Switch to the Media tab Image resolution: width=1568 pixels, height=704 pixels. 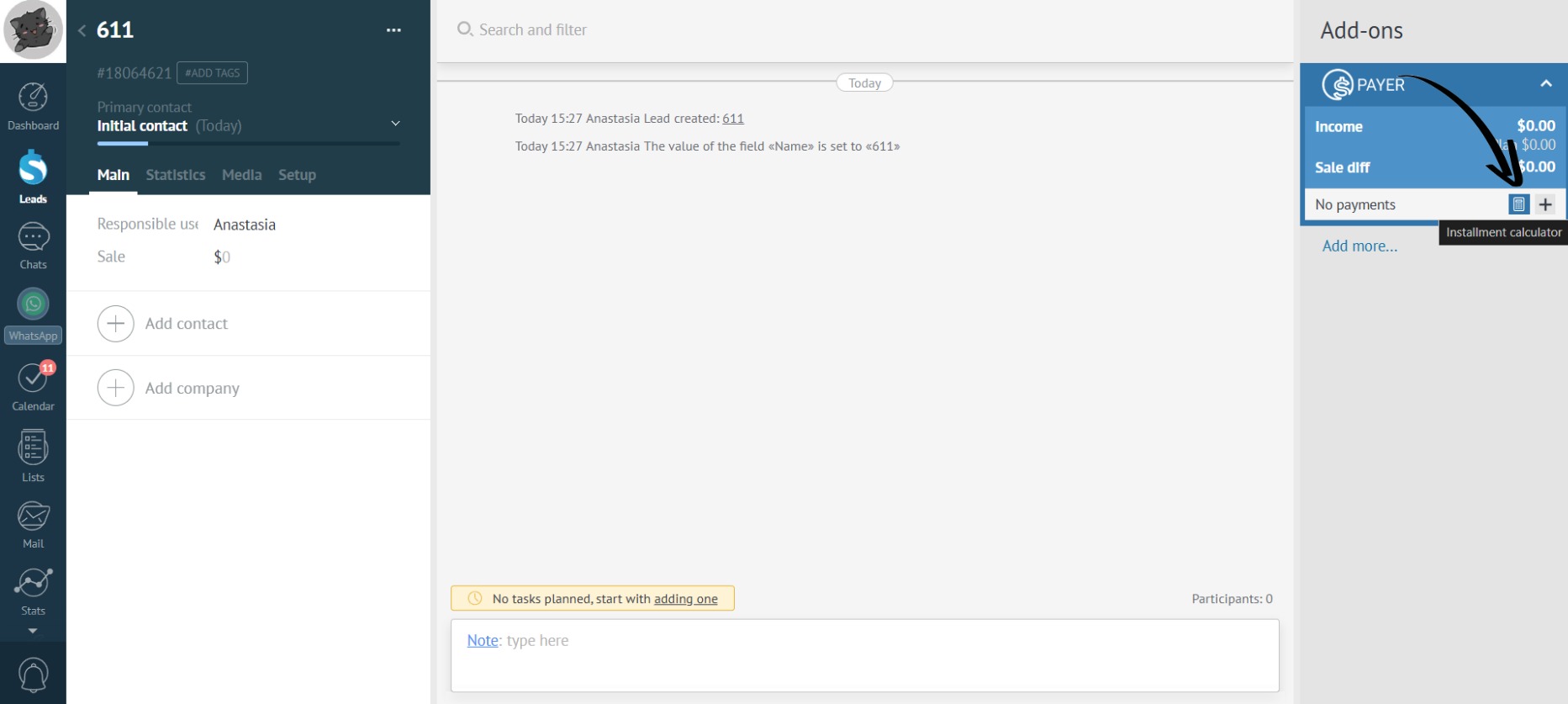[x=241, y=175]
